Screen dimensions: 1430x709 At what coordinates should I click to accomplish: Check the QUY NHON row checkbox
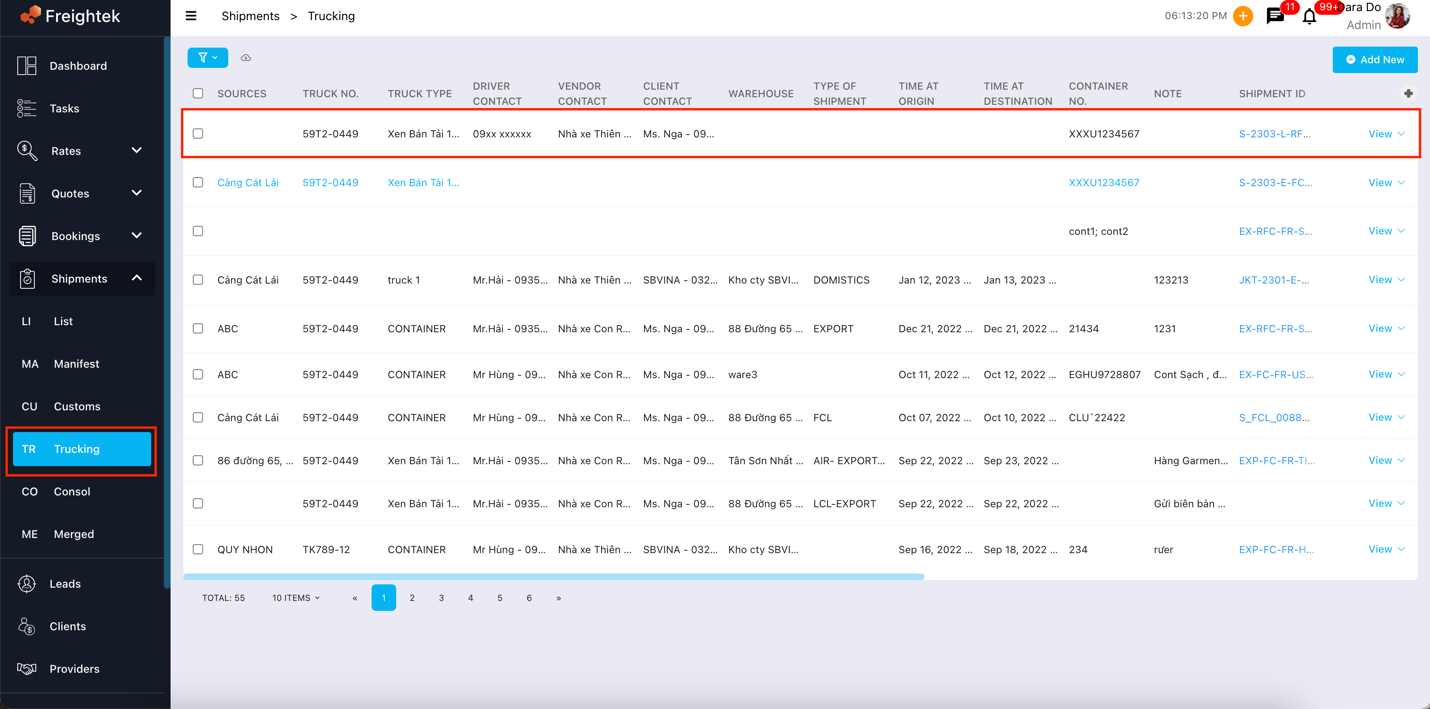tap(198, 549)
